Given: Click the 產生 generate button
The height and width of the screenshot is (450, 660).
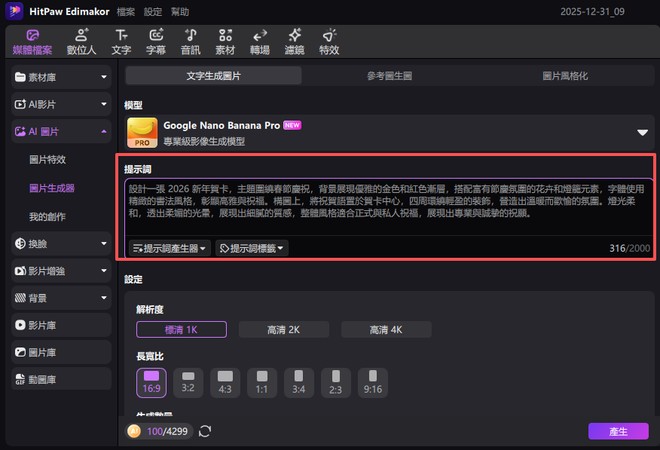Looking at the screenshot, I should (x=618, y=431).
